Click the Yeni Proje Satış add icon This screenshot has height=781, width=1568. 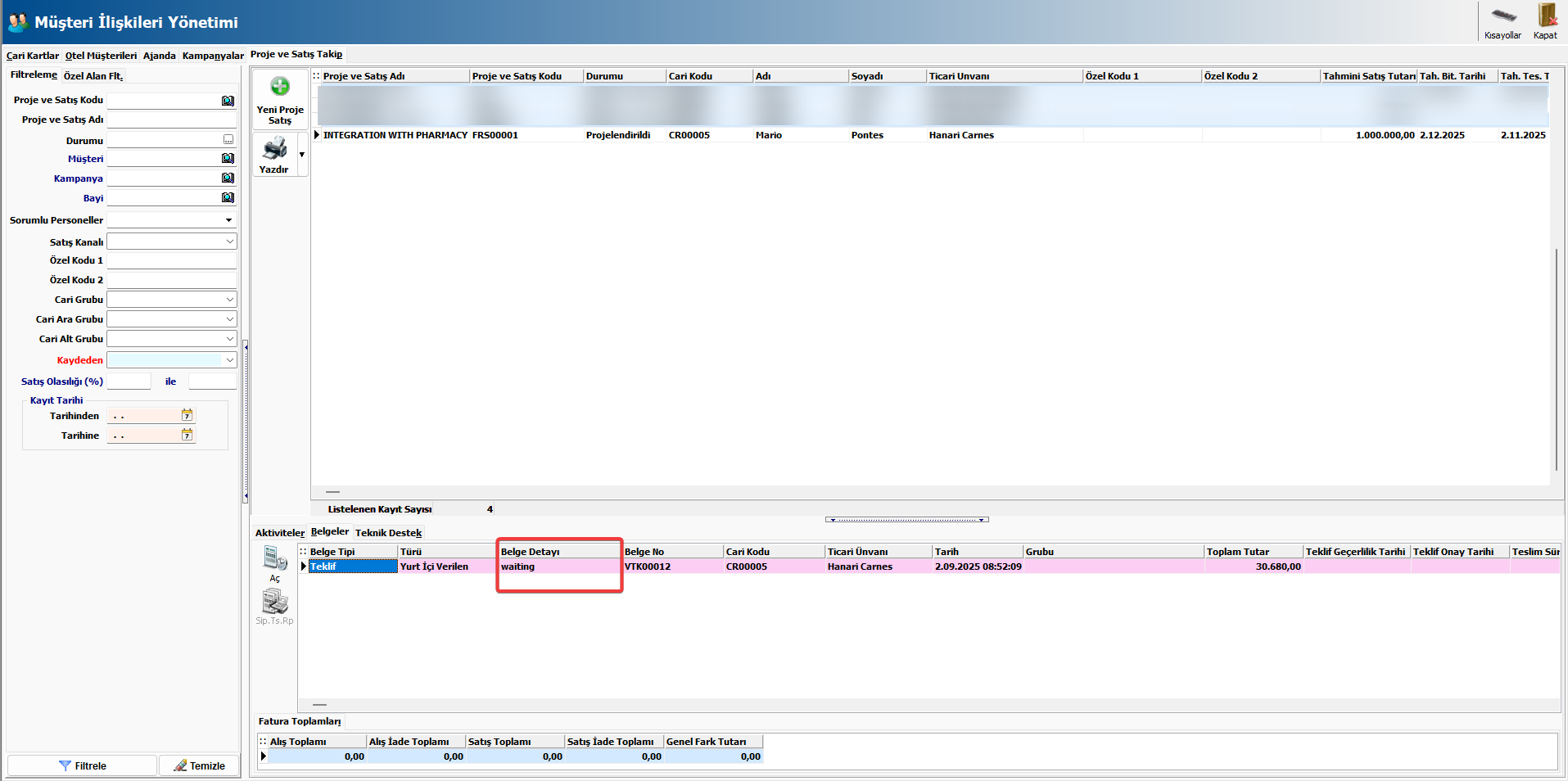[x=280, y=87]
